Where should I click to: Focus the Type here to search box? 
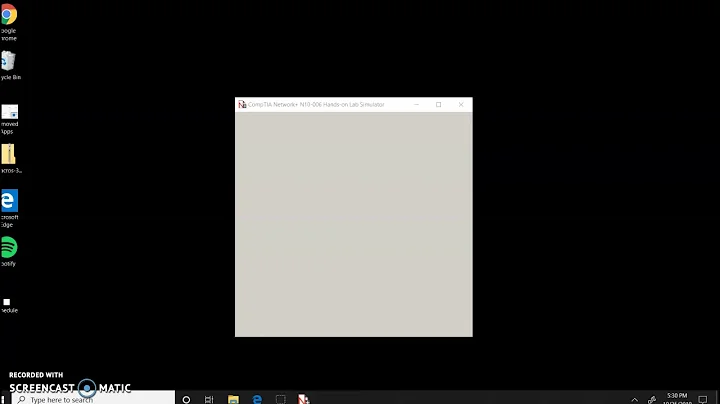[x=93, y=399]
